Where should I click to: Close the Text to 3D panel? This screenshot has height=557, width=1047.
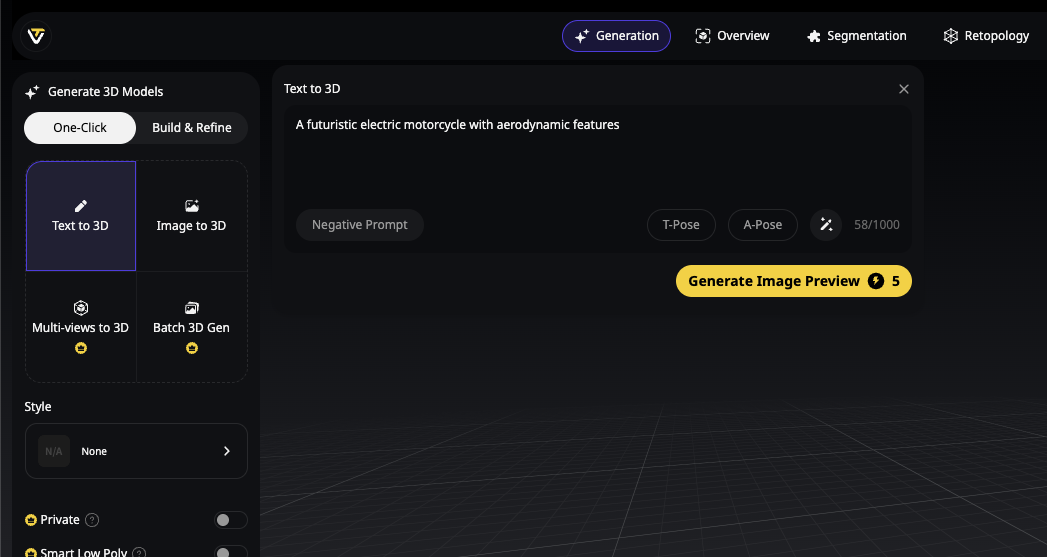coord(904,89)
